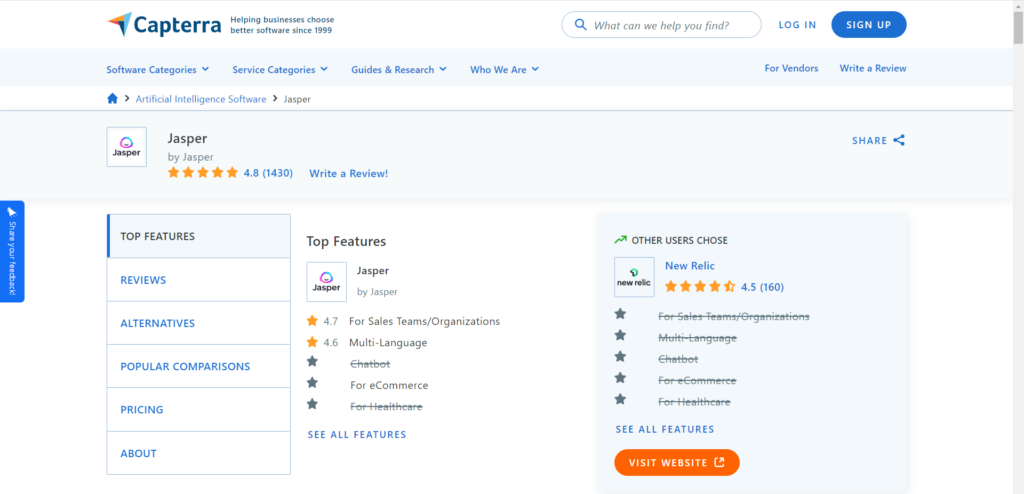The image size is (1024, 494).
Task: Click gray star beside Jasper's For Healthcare
Action: pos(312,404)
